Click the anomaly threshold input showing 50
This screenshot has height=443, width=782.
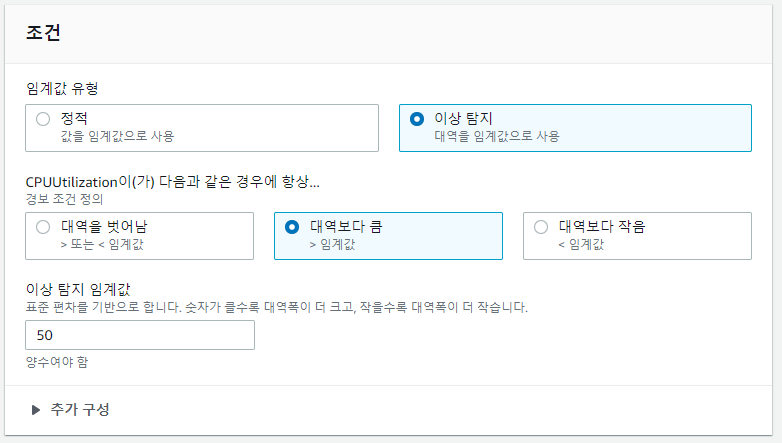pos(140,335)
